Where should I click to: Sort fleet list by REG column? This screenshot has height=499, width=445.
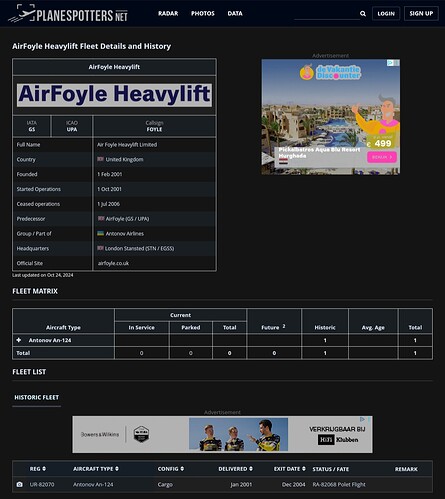38,469
